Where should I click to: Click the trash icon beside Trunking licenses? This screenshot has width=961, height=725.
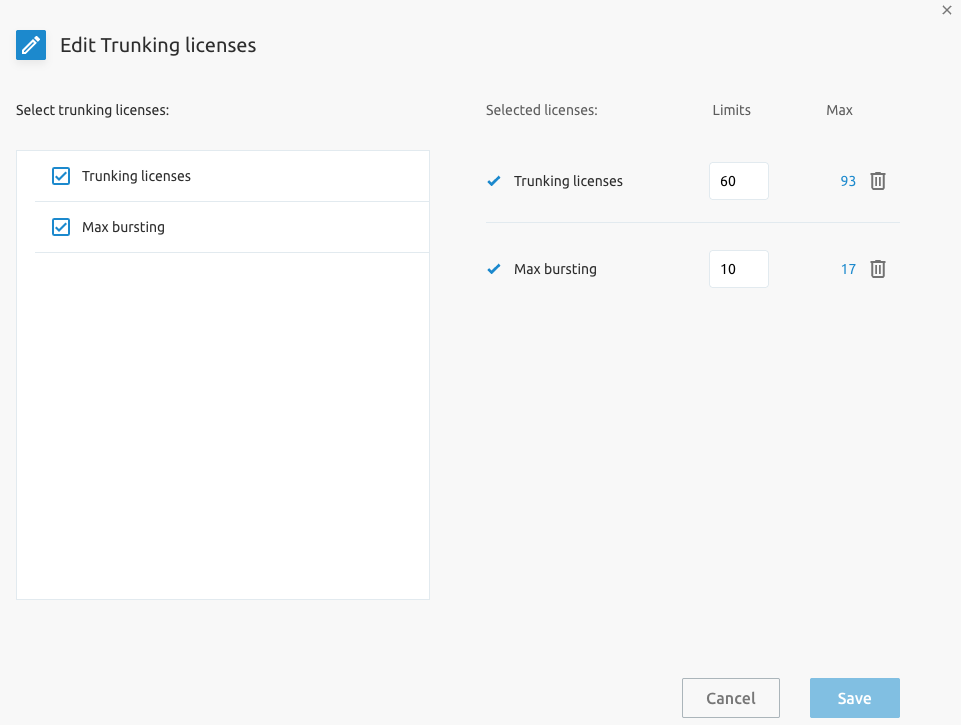[x=877, y=181]
